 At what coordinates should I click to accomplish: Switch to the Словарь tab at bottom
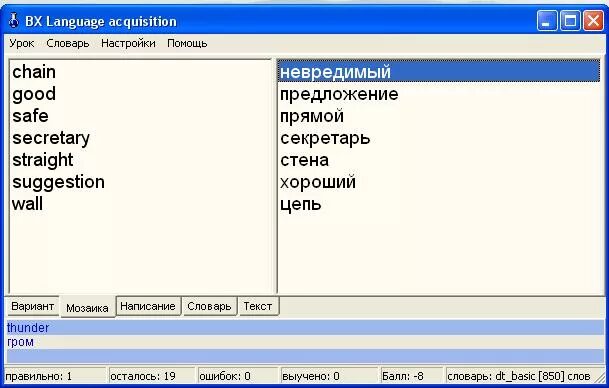pos(209,306)
